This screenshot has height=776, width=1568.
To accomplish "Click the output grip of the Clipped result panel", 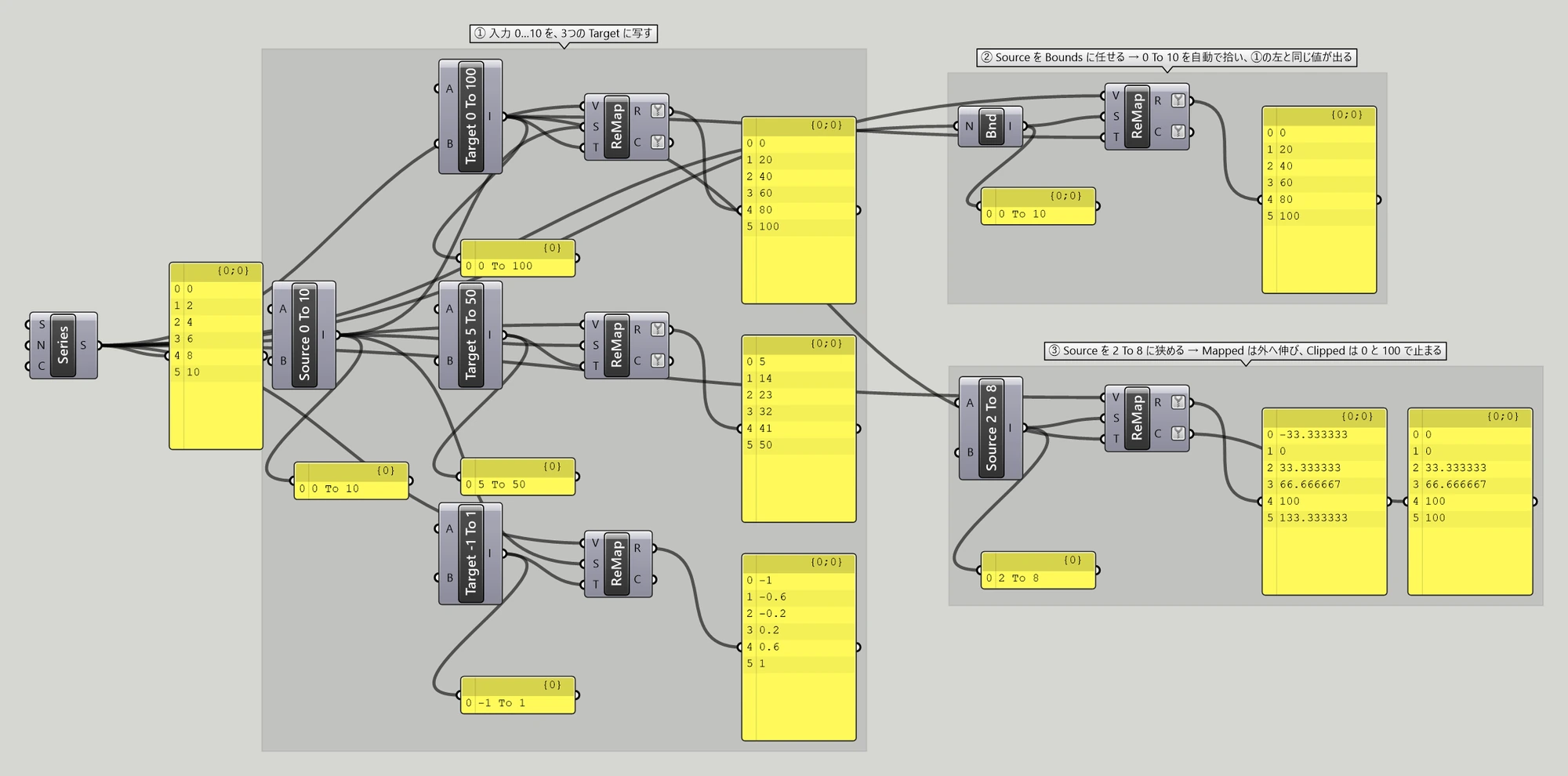I will [x=1534, y=502].
